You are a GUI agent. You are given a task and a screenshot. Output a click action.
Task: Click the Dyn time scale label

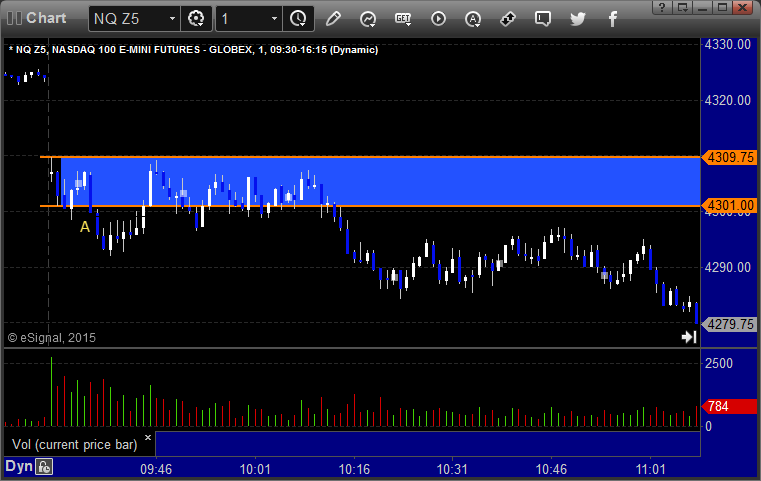[x=18, y=466]
